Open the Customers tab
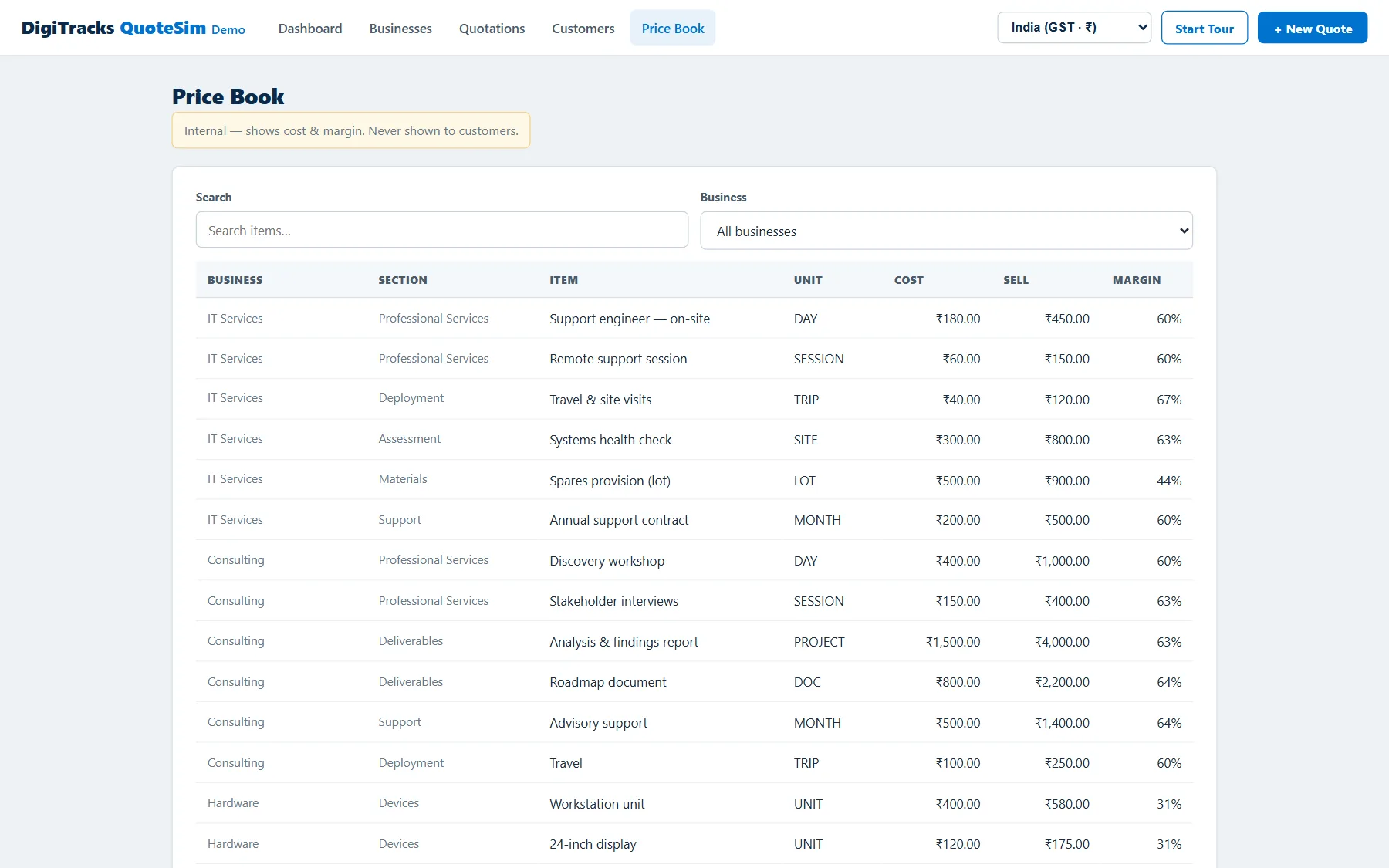 point(583,29)
